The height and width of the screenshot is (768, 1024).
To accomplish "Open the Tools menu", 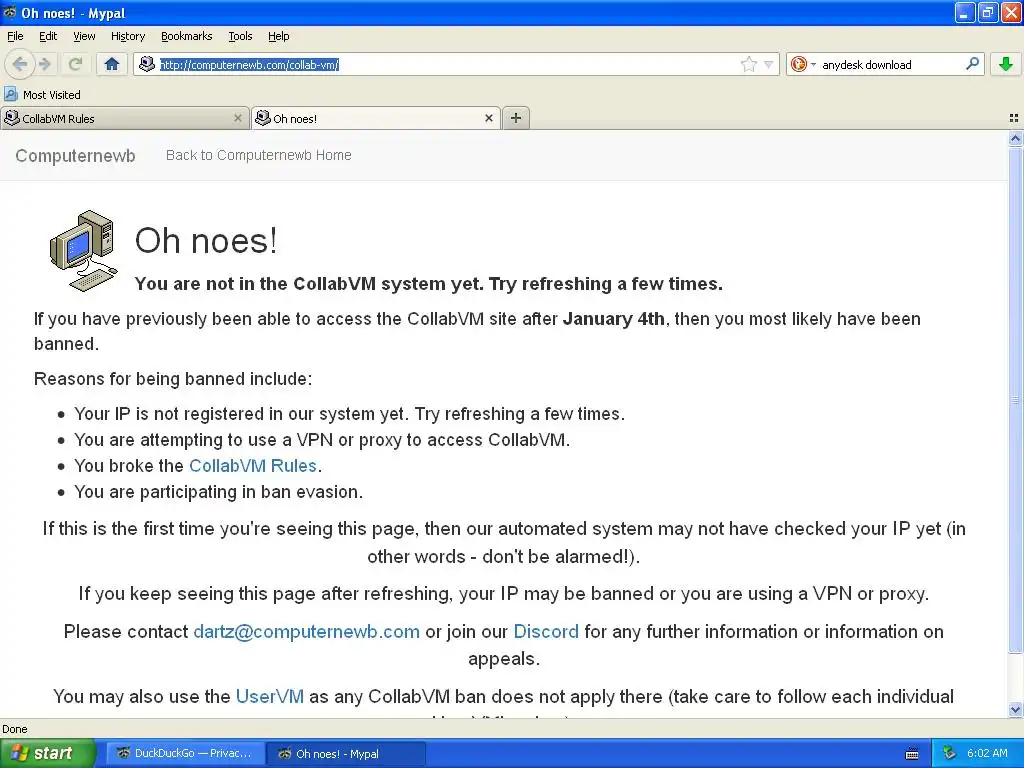I will tap(240, 36).
